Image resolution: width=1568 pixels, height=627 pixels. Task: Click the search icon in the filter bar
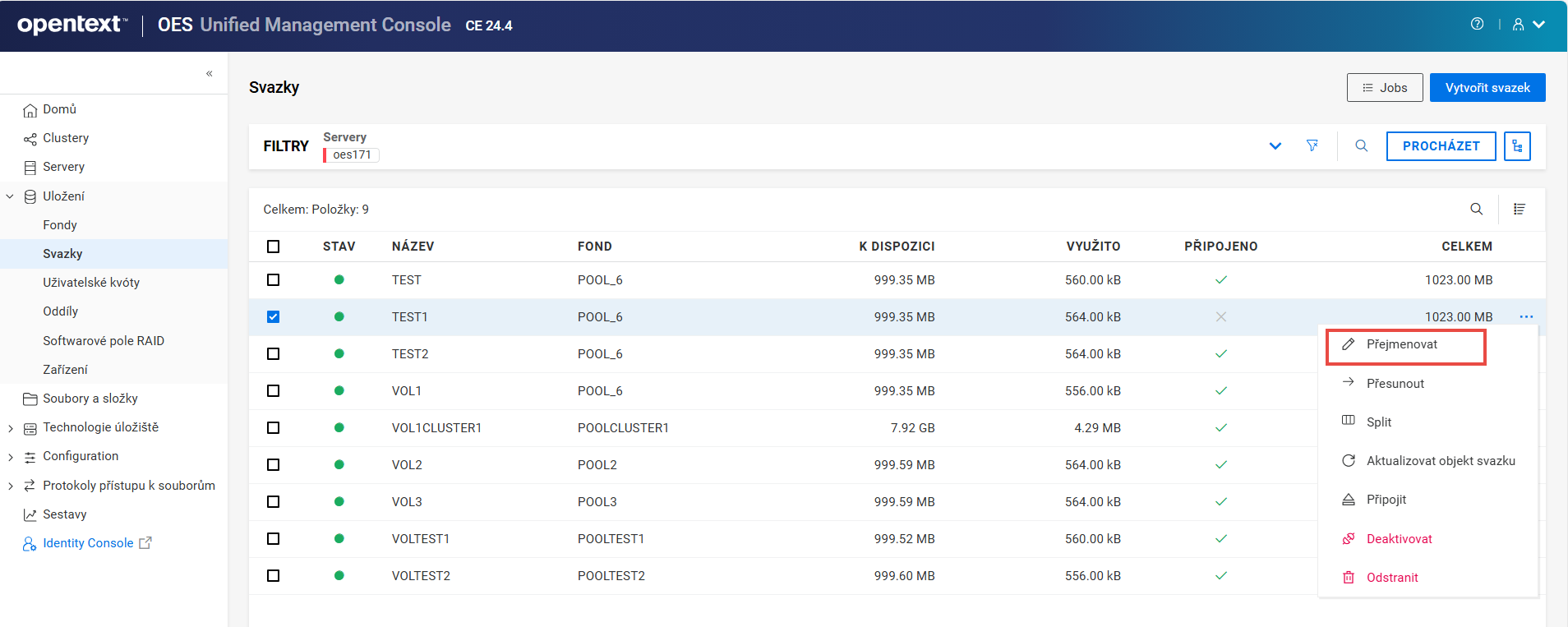tap(1362, 145)
